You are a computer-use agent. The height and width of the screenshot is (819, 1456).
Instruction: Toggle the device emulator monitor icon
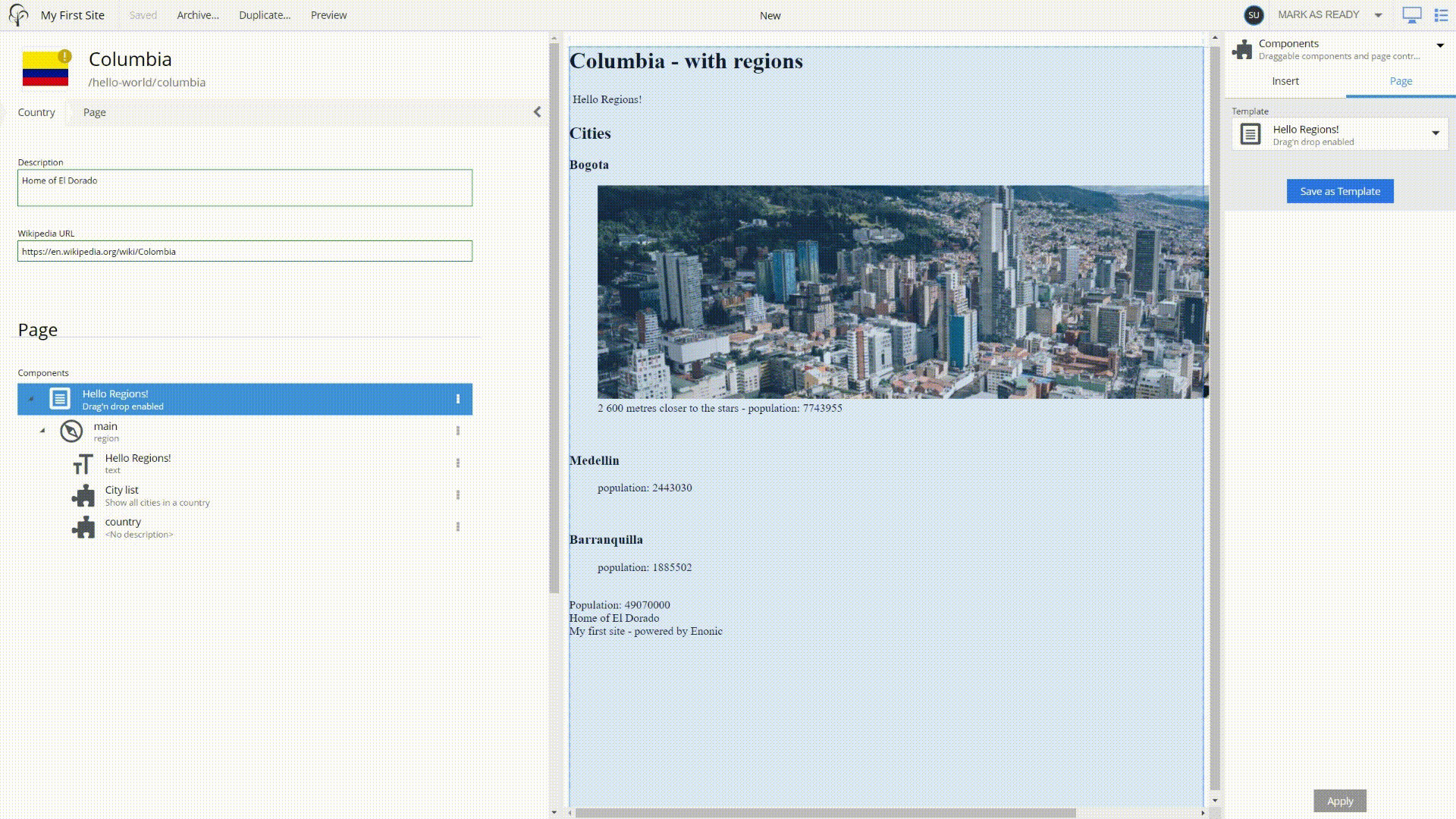point(1412,13)
